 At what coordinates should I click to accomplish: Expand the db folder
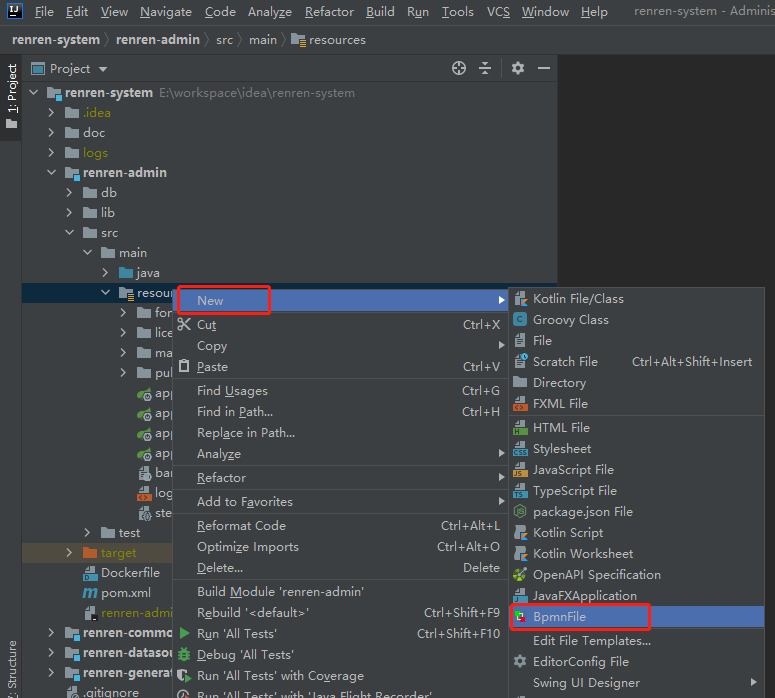point(69,192)
